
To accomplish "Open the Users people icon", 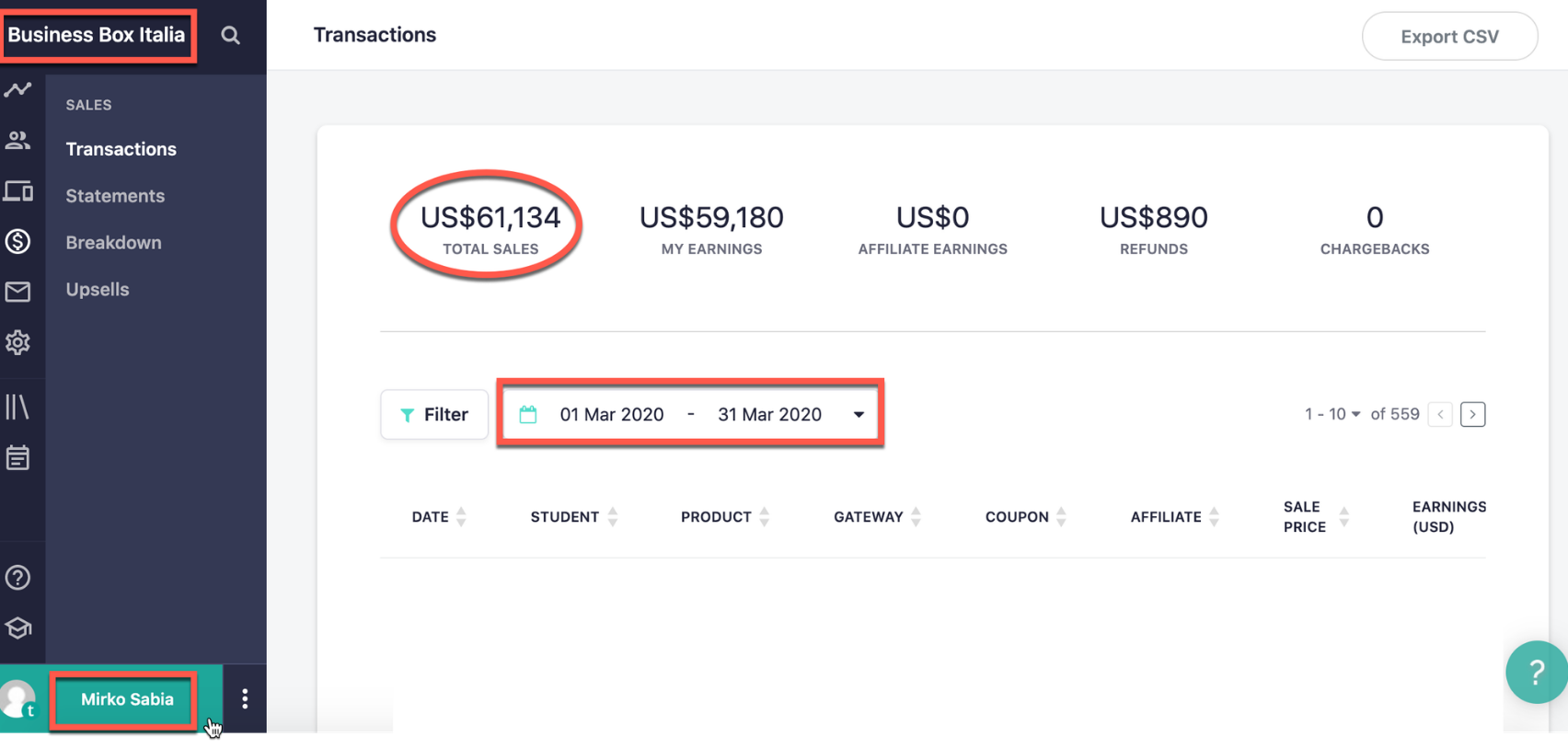I will pyautogui.click(x=17, y=140).
